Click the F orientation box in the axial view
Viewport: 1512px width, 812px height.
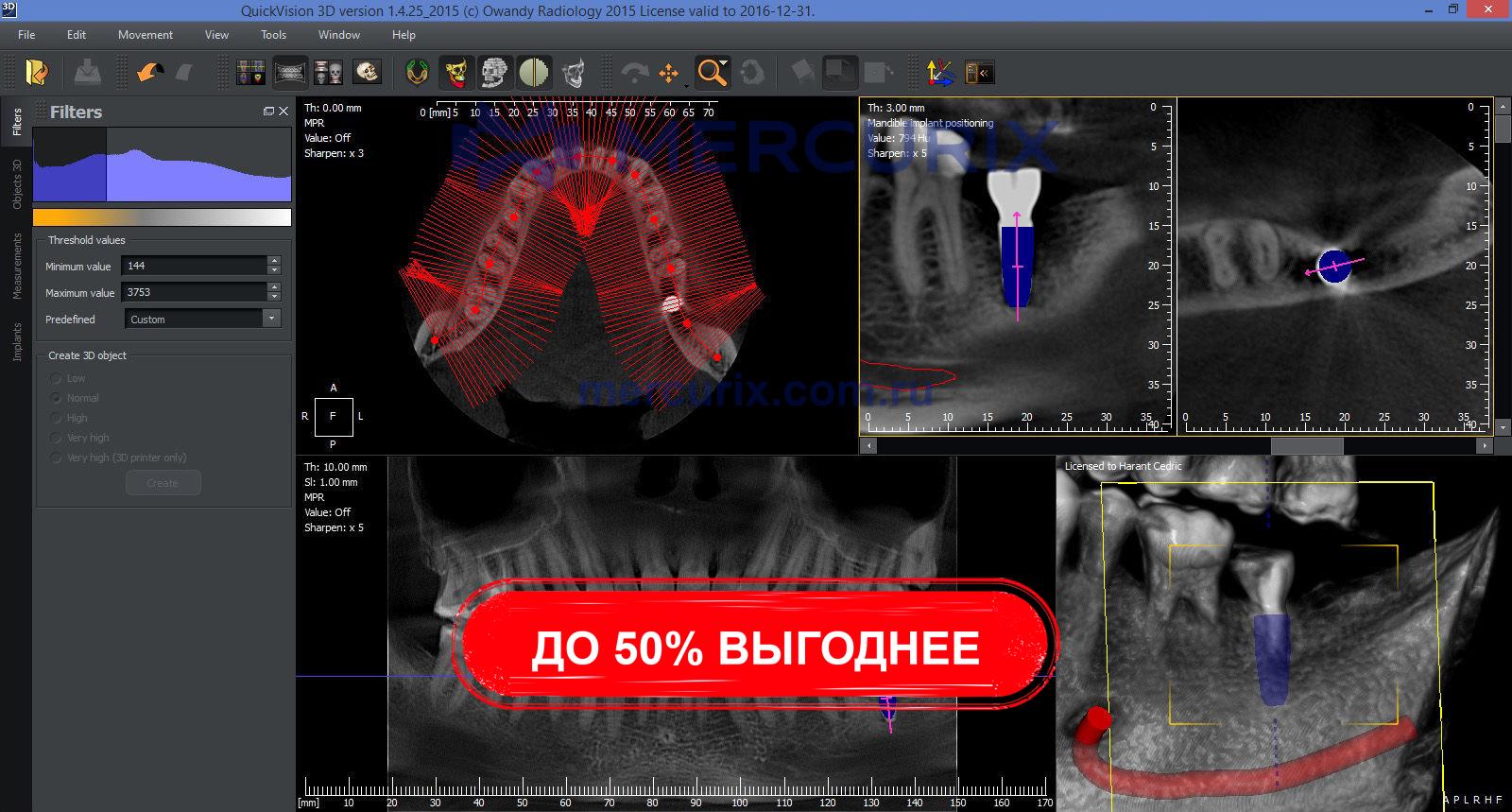click(333, 416)
